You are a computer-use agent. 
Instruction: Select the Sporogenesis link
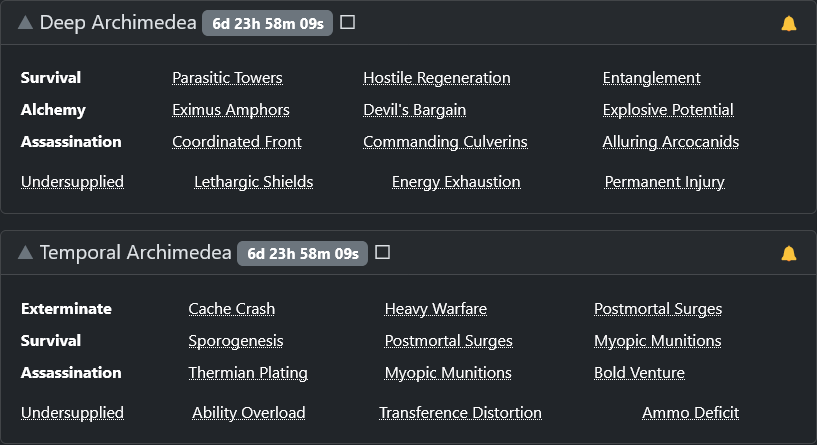tap(236, 341)
